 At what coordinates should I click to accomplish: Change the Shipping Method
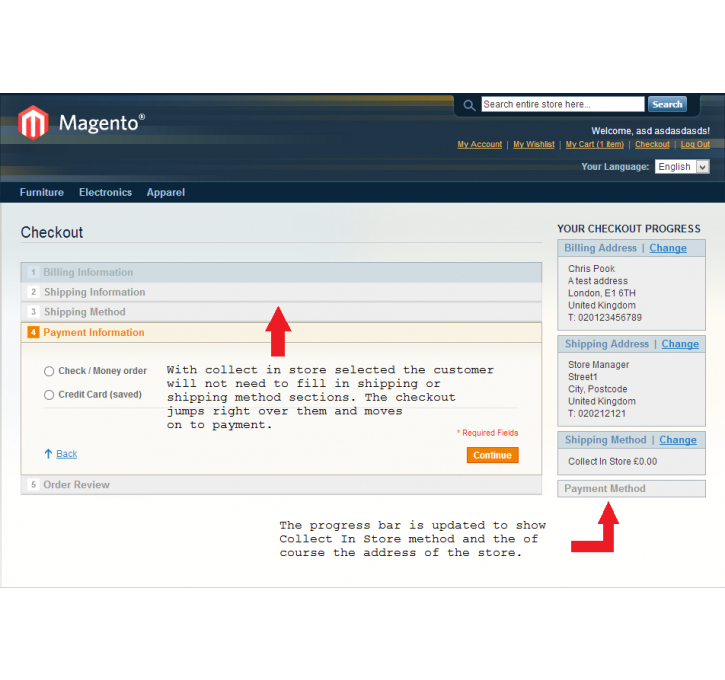point(677,440)
